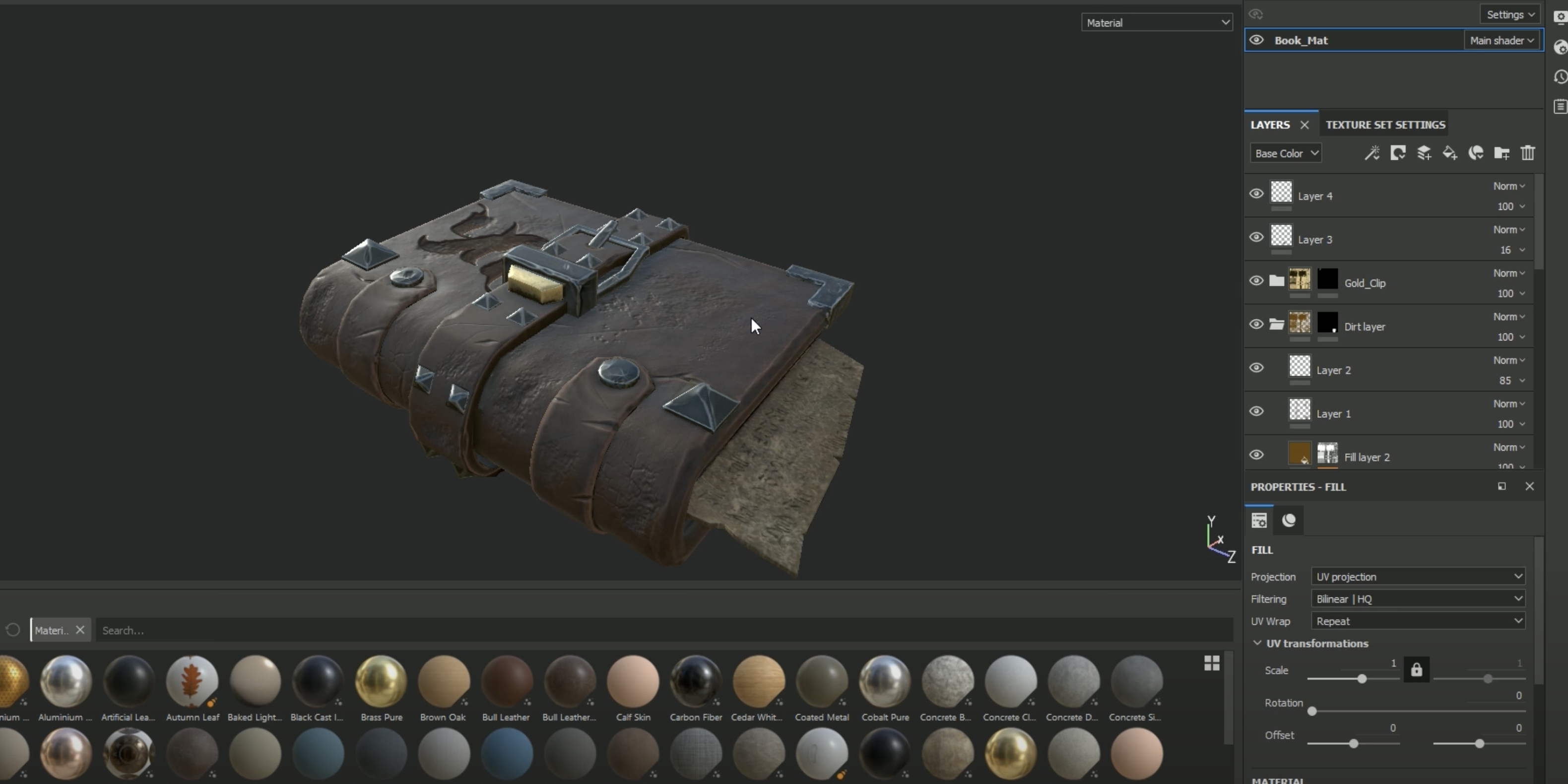Image resolution: width=1568 pixels, height=784 pixels.
Task: Add a new paint layer
Action: 1424,153
